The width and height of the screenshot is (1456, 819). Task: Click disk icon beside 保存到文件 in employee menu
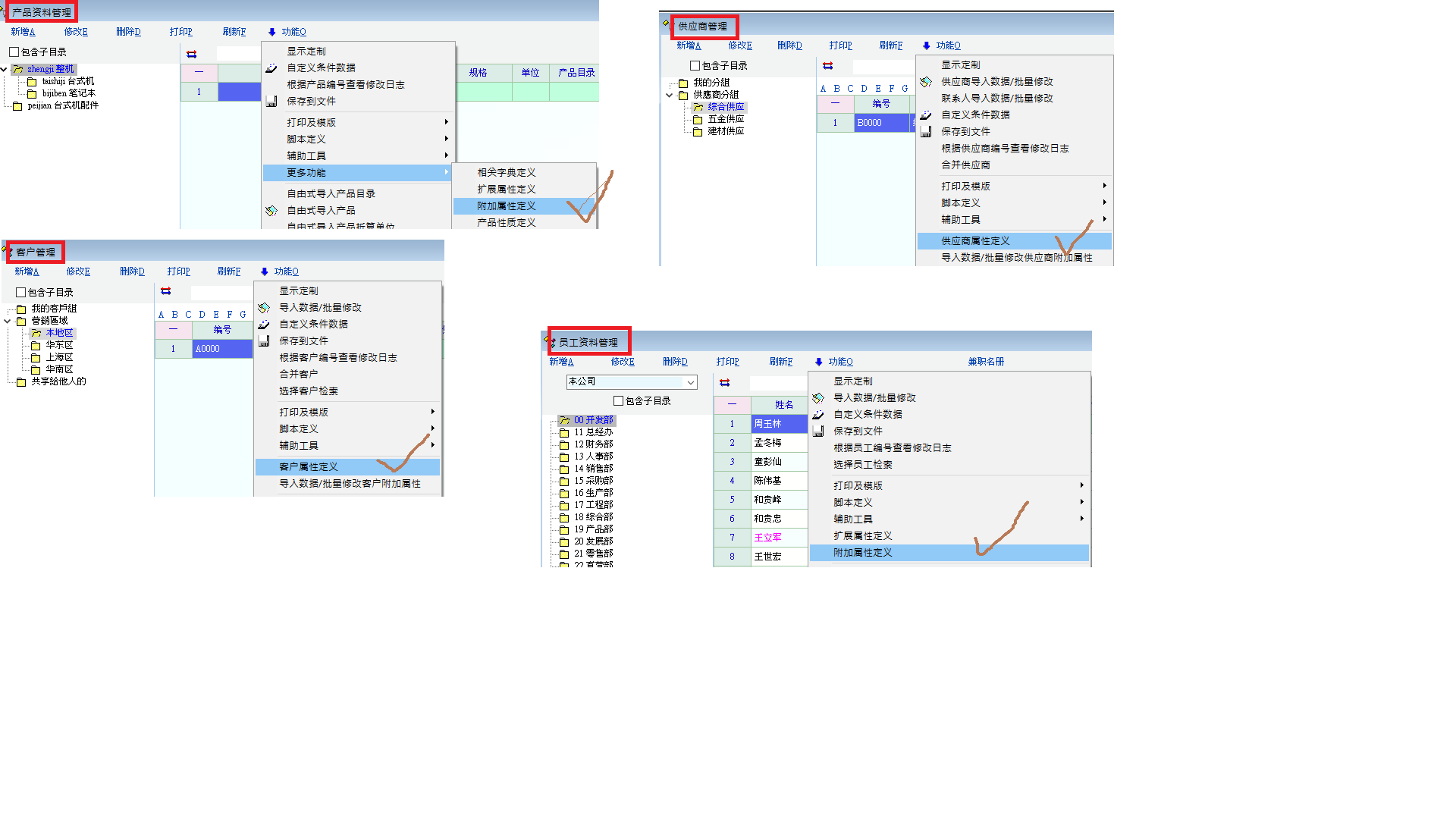pos(818,431)
